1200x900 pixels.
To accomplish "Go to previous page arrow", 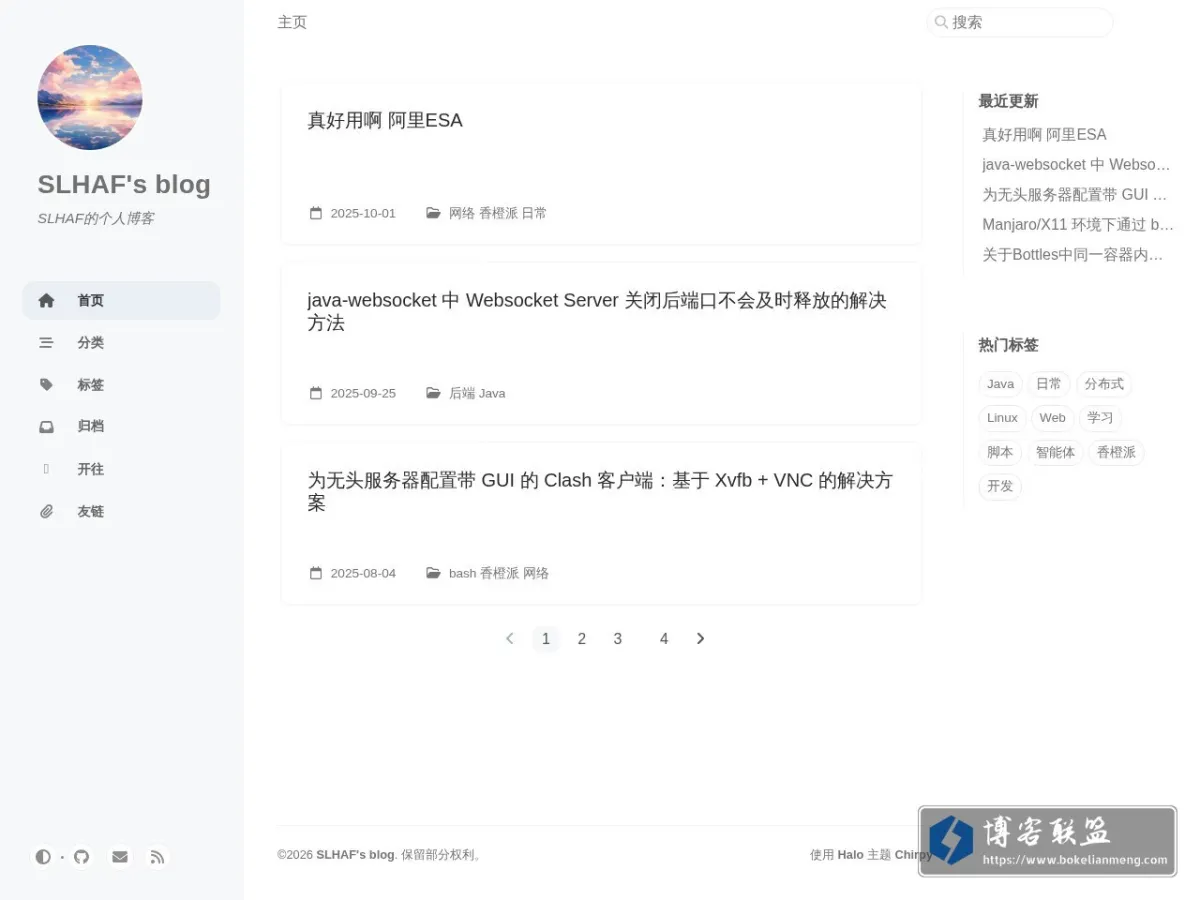I will (510, 638).
